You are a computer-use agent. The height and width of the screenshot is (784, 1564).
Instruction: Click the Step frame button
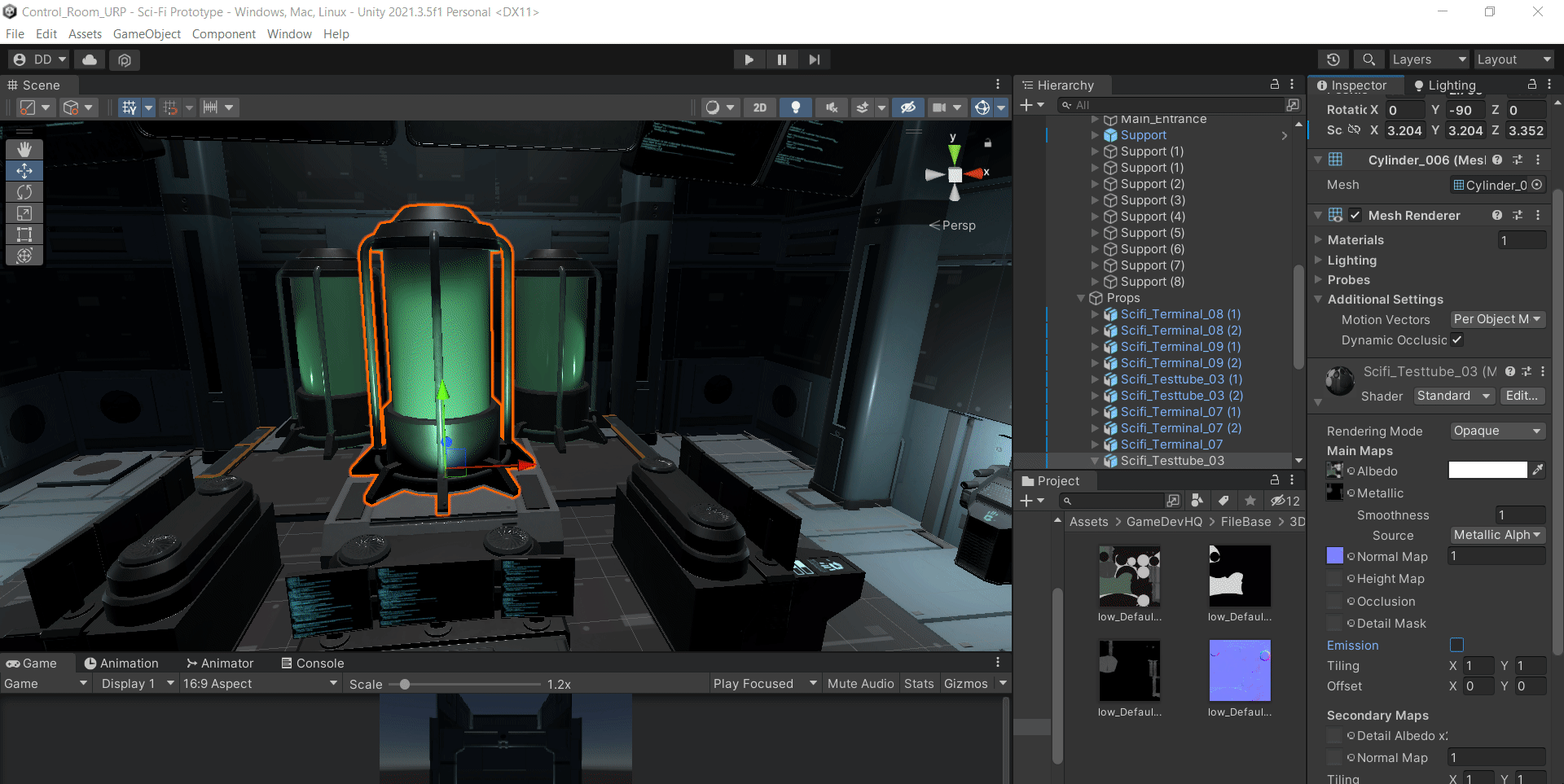pyautogui.click(x=814, y=59)
